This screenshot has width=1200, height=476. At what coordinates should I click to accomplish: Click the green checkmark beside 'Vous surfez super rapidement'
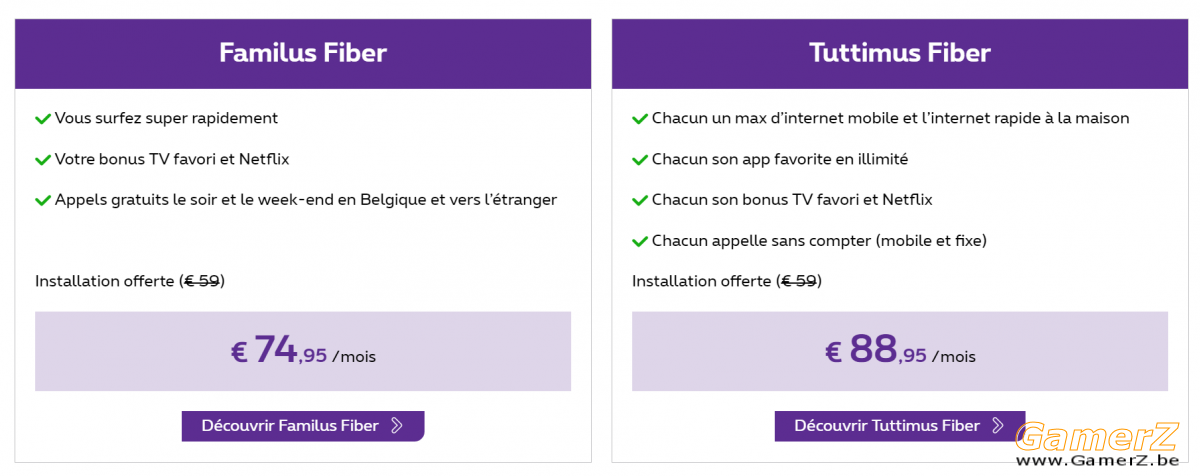pos(43,119)
